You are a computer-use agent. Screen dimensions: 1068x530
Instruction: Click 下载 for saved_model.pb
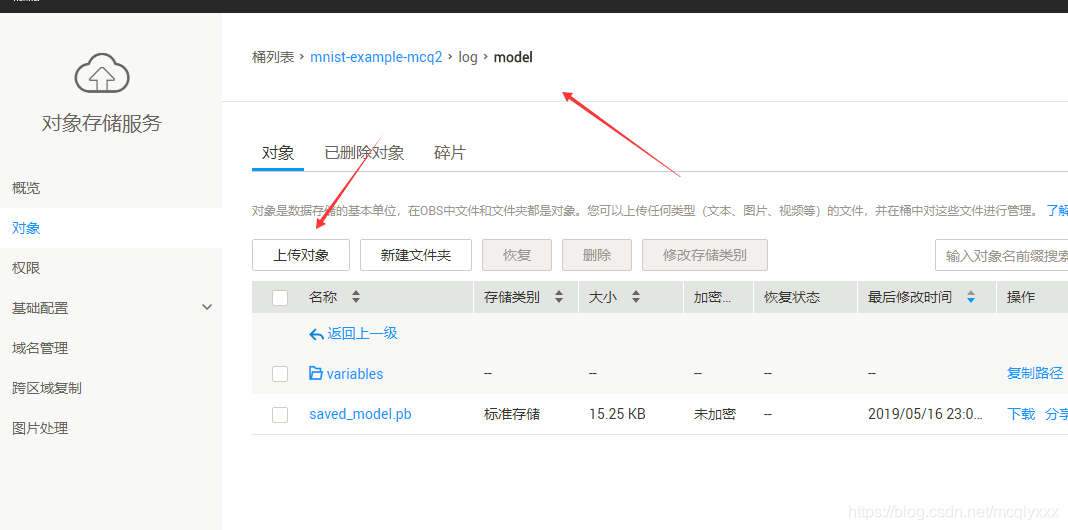click(1021, 414)
